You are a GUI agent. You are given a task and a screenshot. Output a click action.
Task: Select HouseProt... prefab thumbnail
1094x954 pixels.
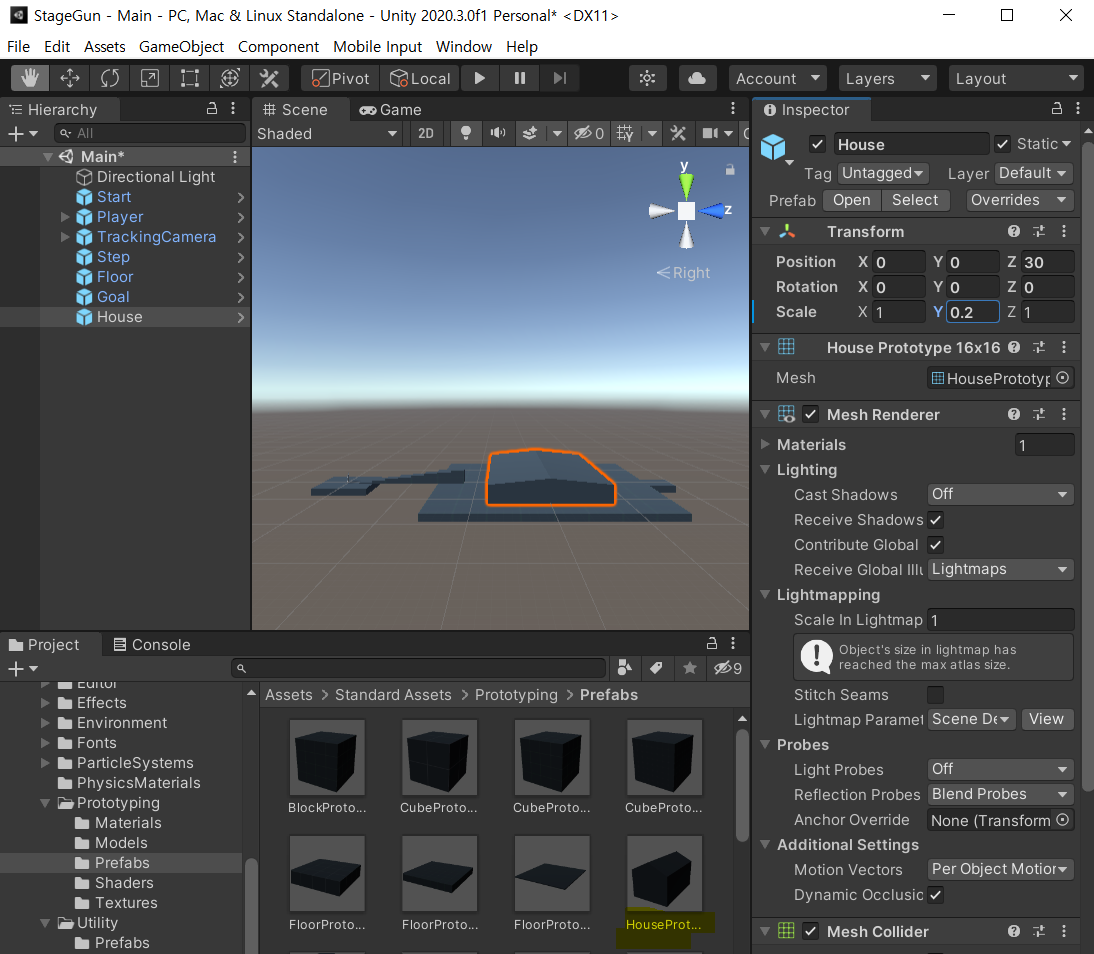tap(664, 874)
